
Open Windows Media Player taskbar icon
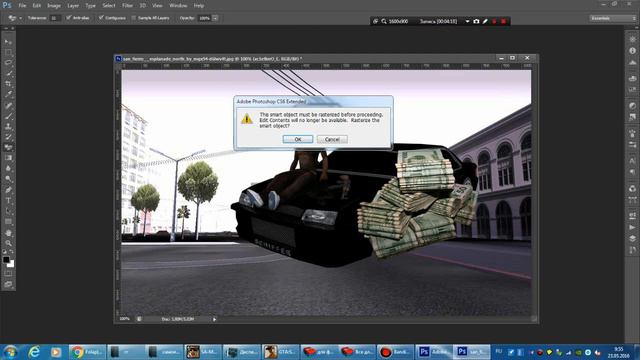click(56, 352)
